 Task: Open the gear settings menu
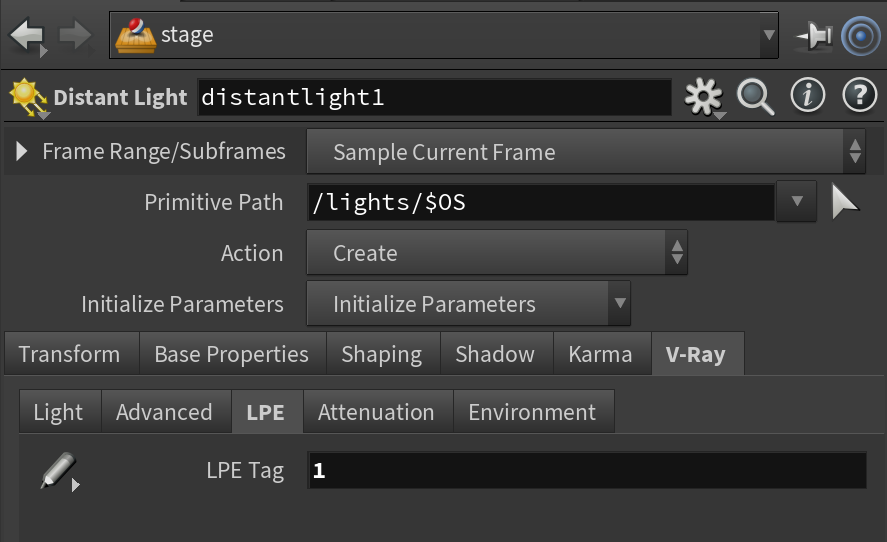point(703,97)
